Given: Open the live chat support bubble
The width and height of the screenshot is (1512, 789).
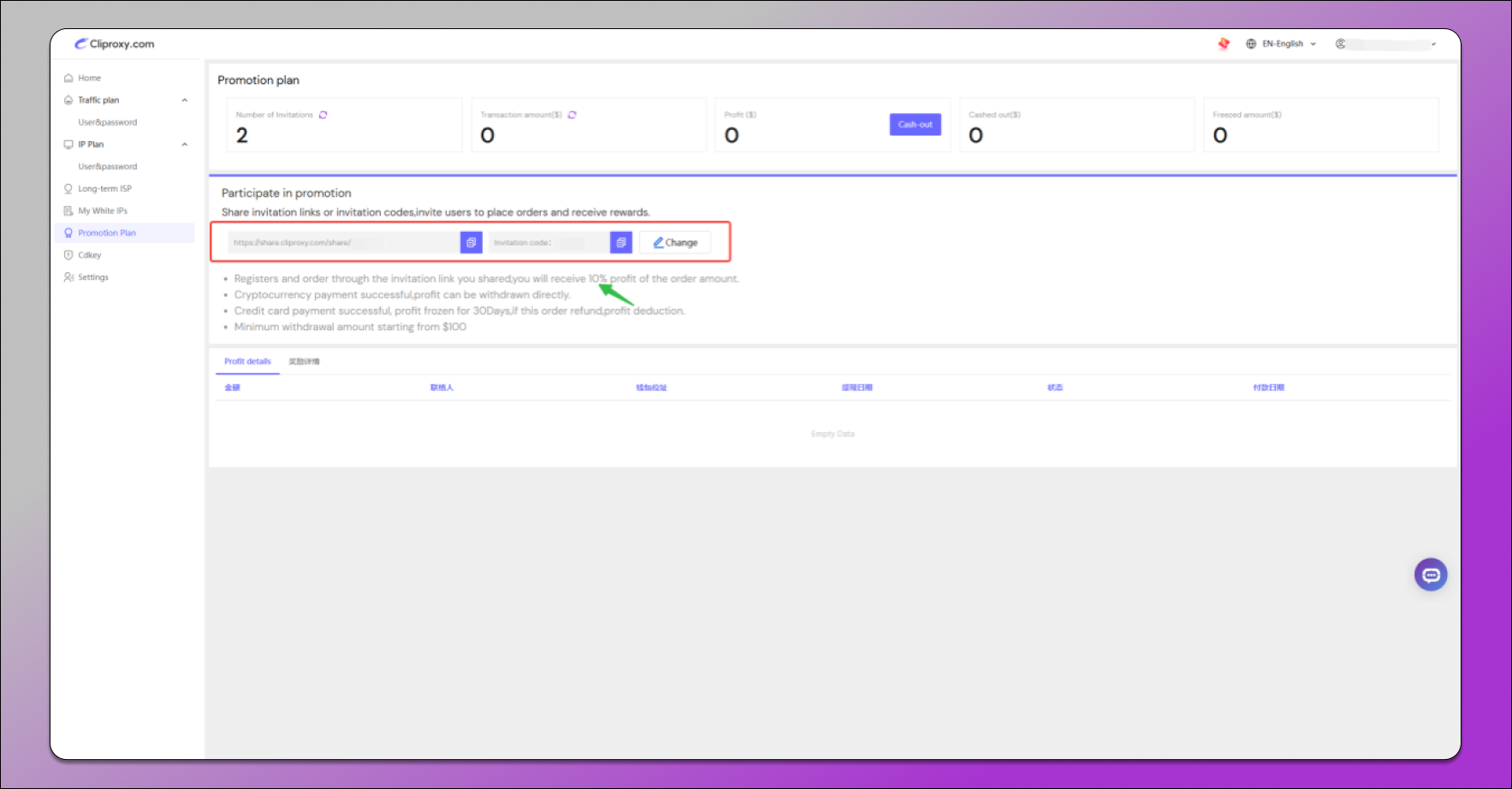Looking at the screenshot, I should 1431,575.
